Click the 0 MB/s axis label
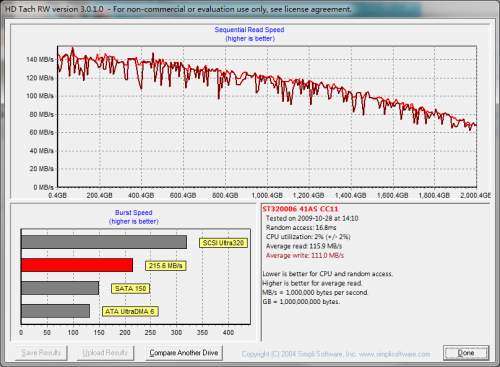This screenshot has height=367, width=500. 43,187
